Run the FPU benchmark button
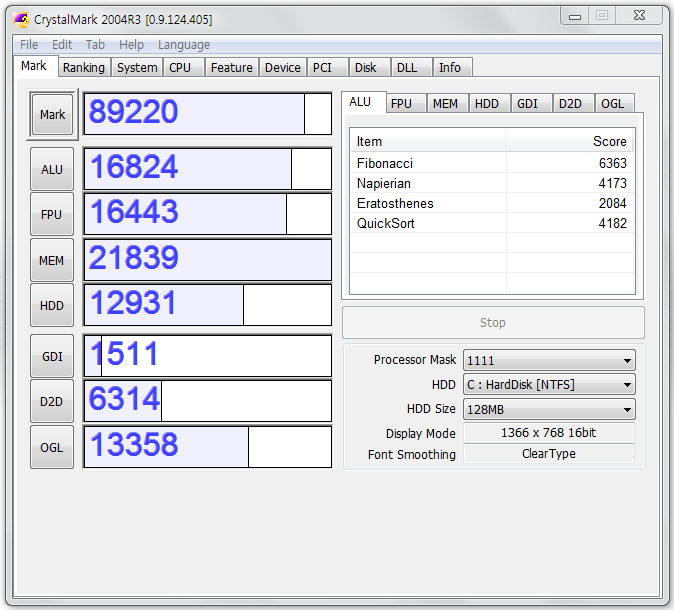The height and width of the screenshot is (610, 674). click(x=52, y=214)
